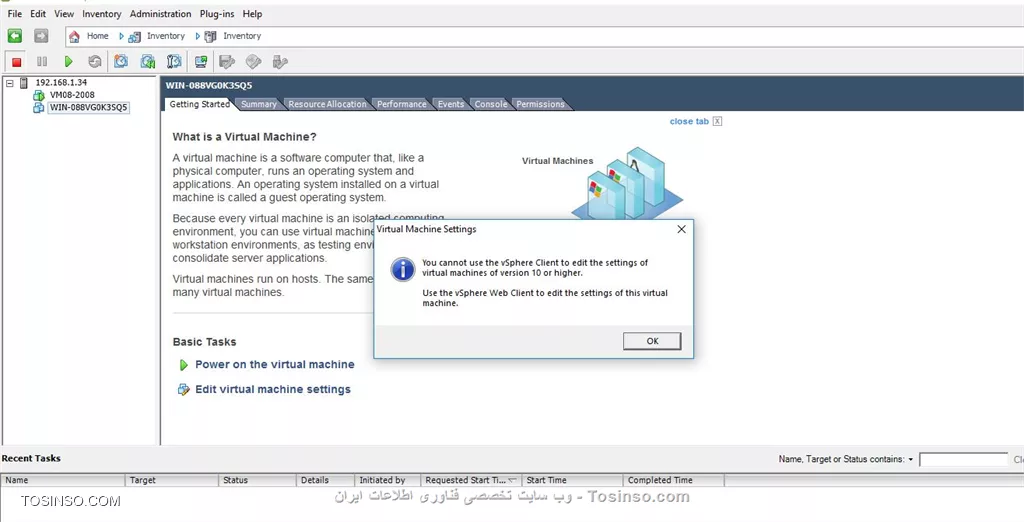The width and height of the screenshot is (1024, 522).
Task: Select 192.168.1.34 host in tree
Action: (61, 83)
